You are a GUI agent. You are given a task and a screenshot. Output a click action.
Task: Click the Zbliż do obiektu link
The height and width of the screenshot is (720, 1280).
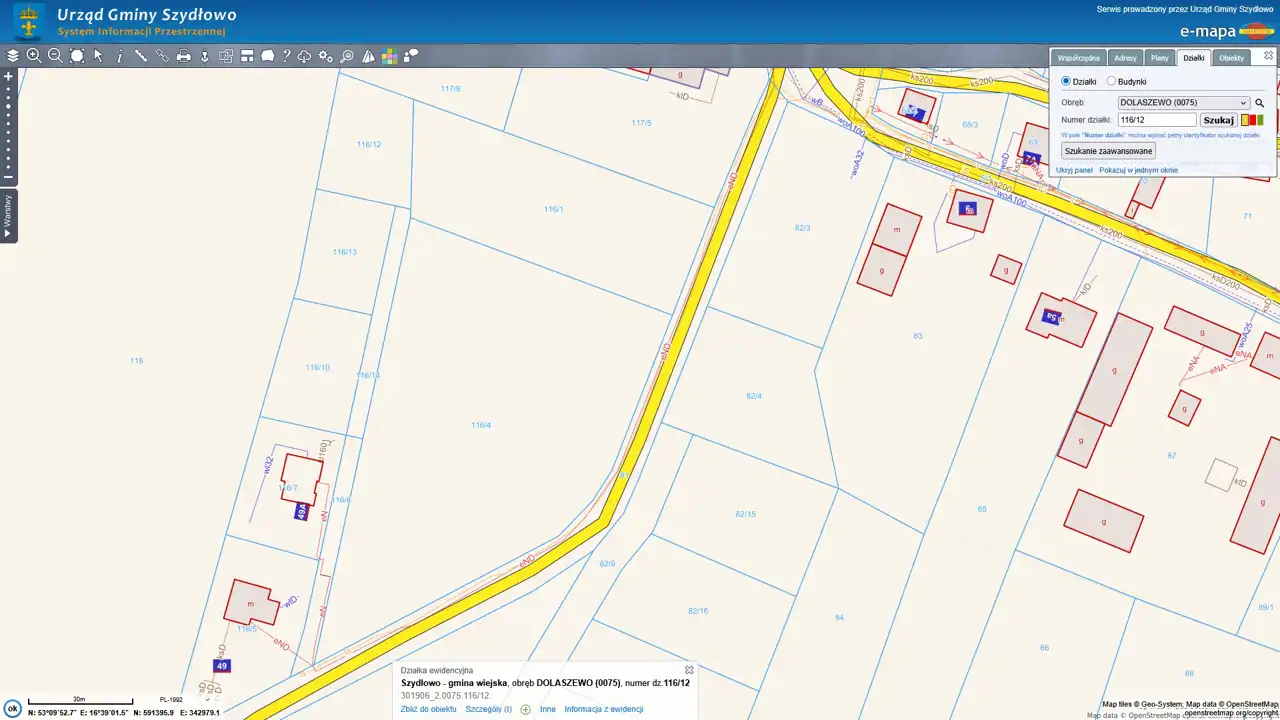coord(428,709)
